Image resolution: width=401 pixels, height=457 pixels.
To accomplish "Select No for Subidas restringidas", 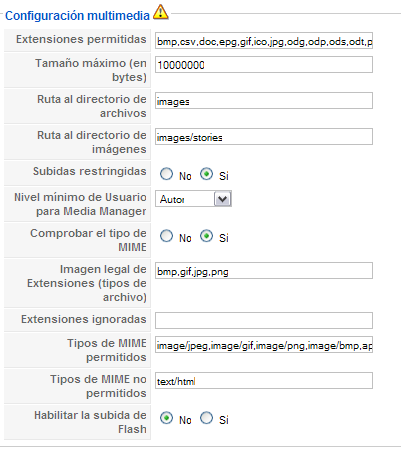I will [x=166, y=174].
